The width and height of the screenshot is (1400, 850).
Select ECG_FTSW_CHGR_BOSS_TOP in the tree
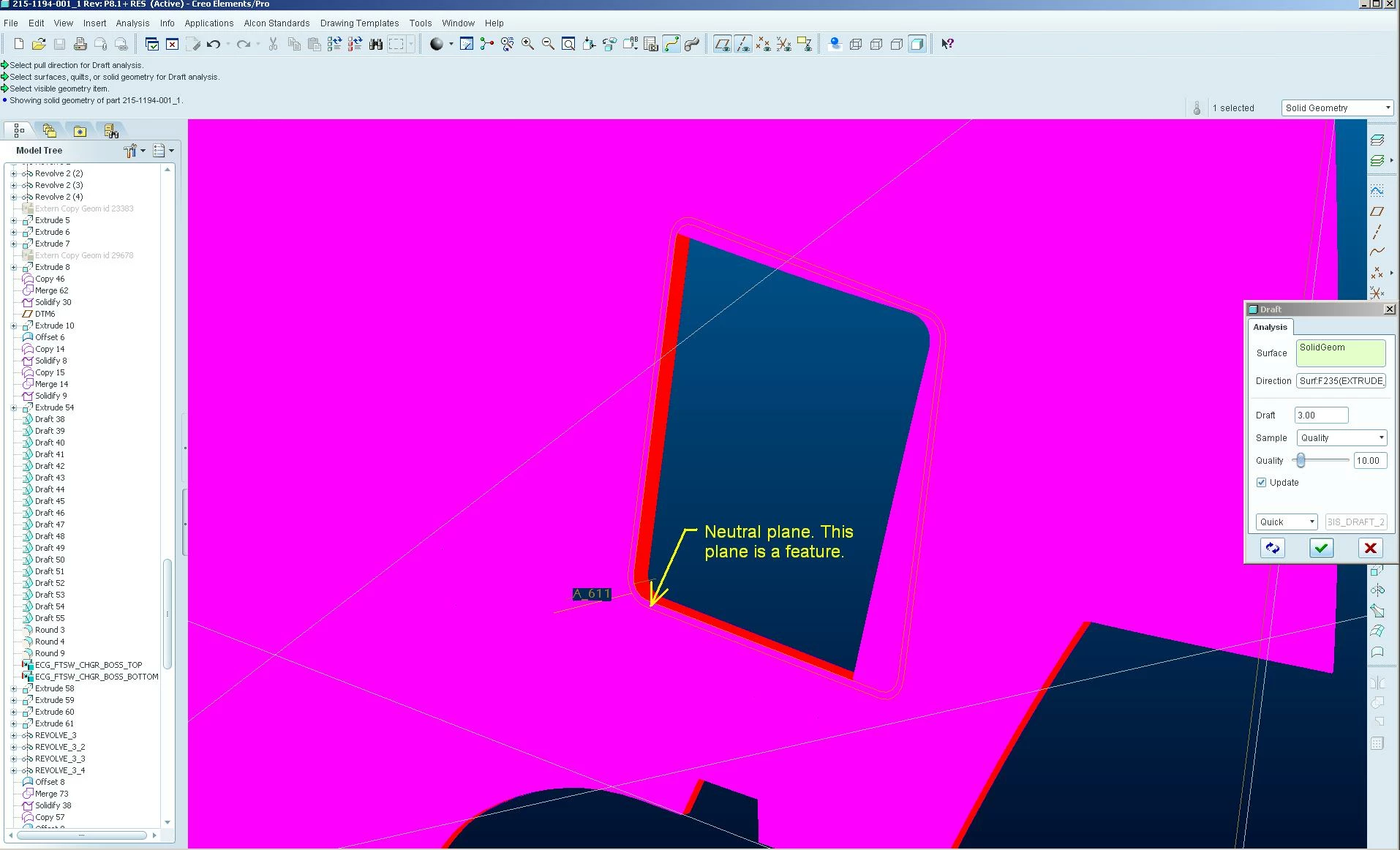89,665
